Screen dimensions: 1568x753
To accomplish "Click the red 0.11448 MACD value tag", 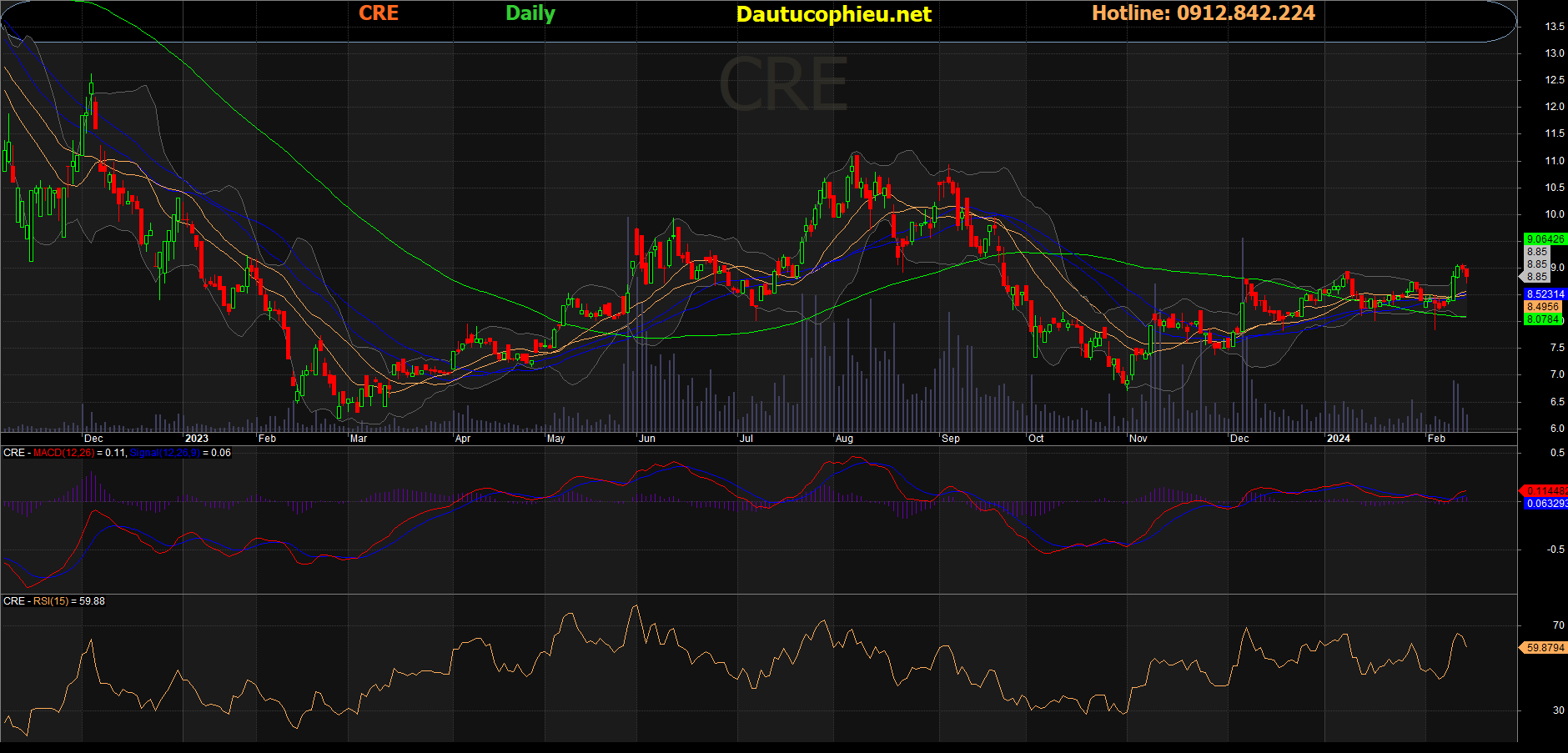I will 1545,491.
